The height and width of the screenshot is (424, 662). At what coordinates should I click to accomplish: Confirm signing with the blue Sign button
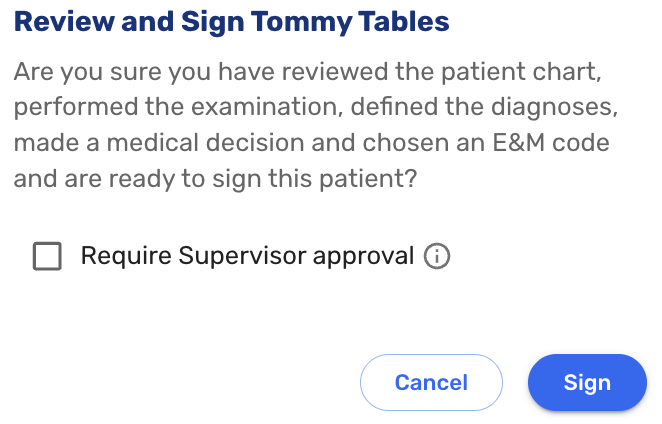[587, 382]
